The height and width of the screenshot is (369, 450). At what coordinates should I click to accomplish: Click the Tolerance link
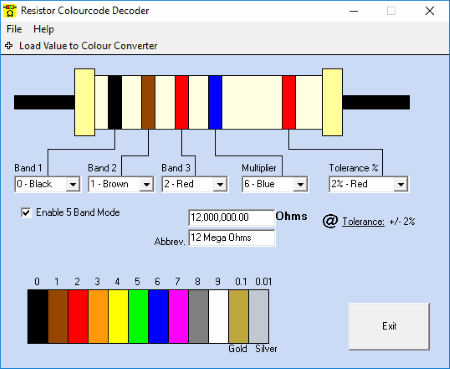tap(363, 222)
